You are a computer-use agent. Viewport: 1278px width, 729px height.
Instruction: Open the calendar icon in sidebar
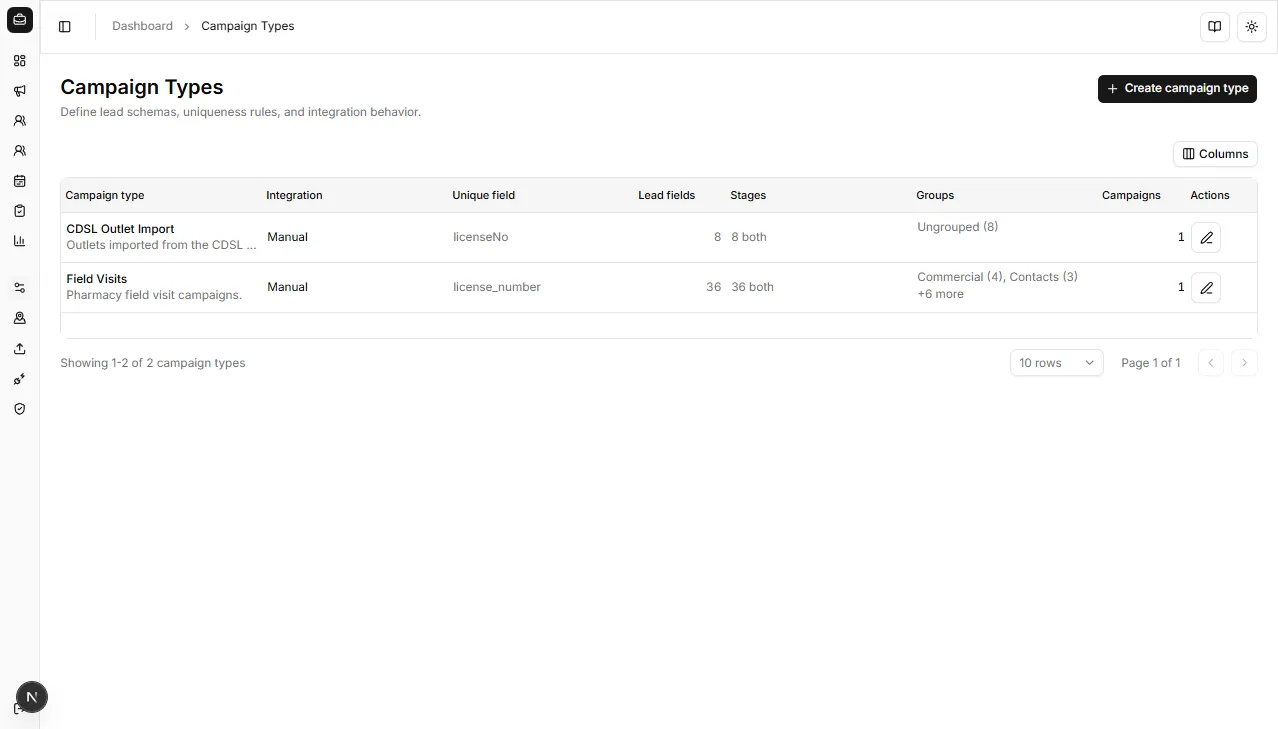tap(19, 181)
